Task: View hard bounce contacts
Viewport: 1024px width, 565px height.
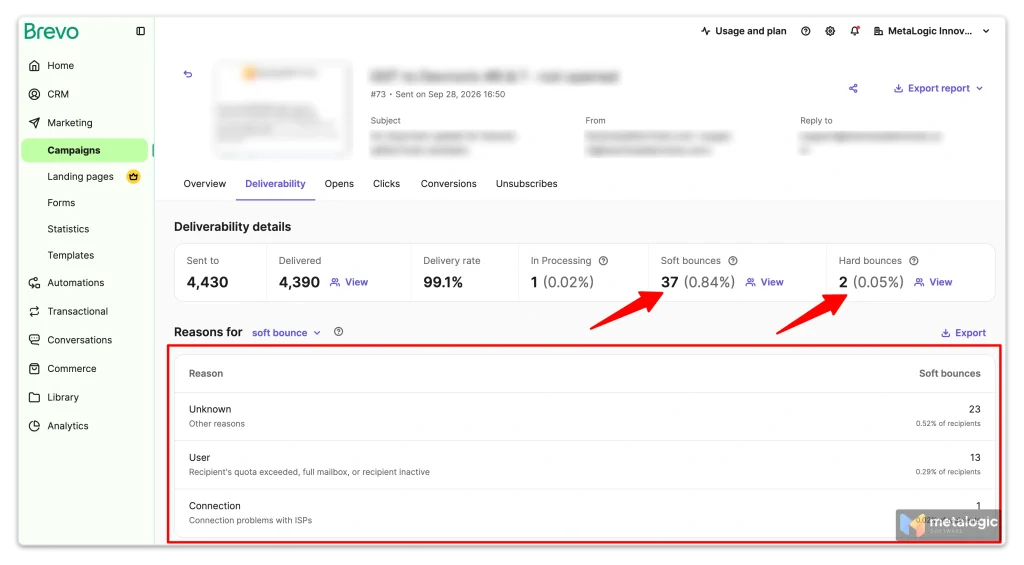Action: (x=933, y=282)
